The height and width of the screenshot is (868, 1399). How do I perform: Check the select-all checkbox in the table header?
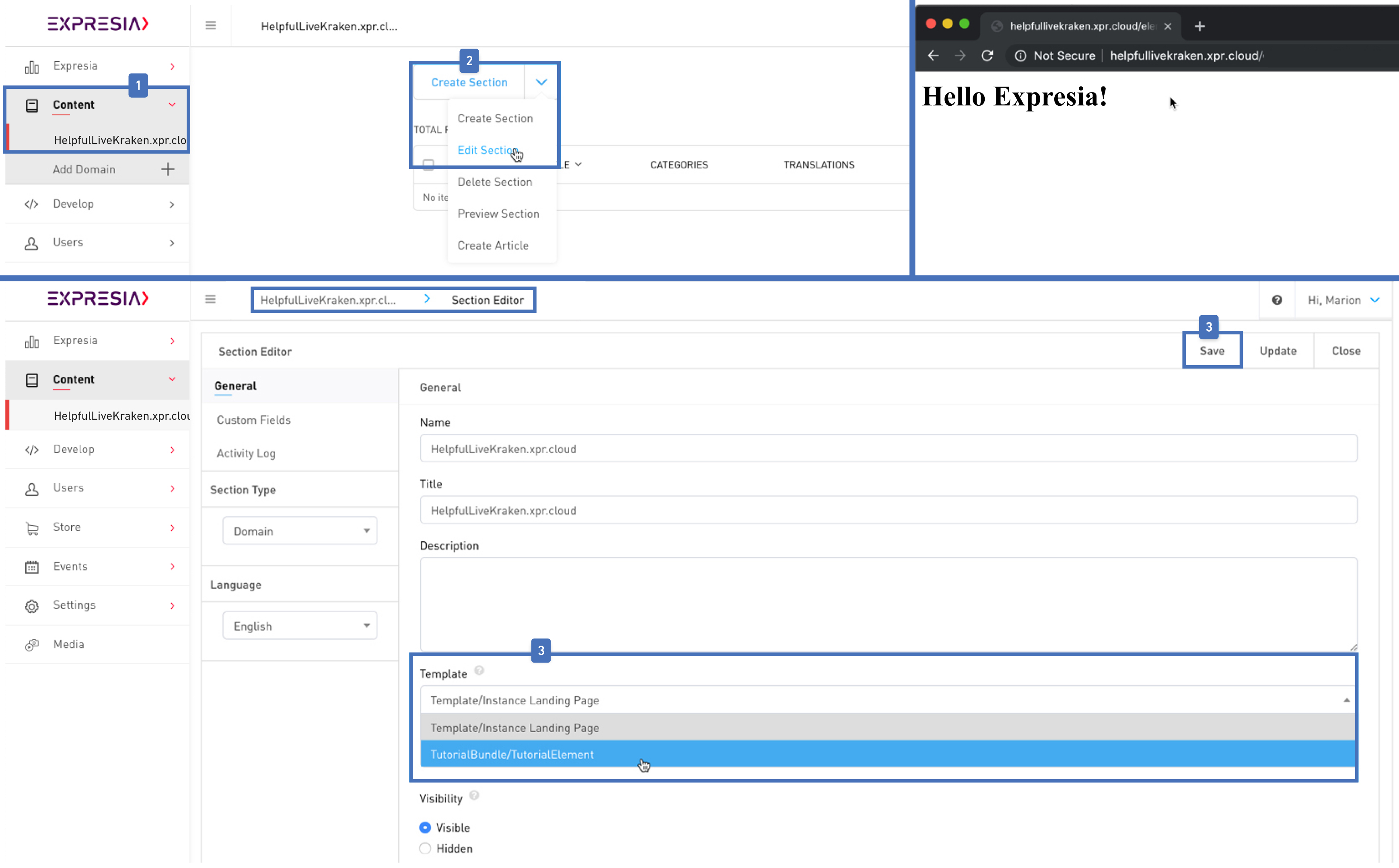(428, 164)
